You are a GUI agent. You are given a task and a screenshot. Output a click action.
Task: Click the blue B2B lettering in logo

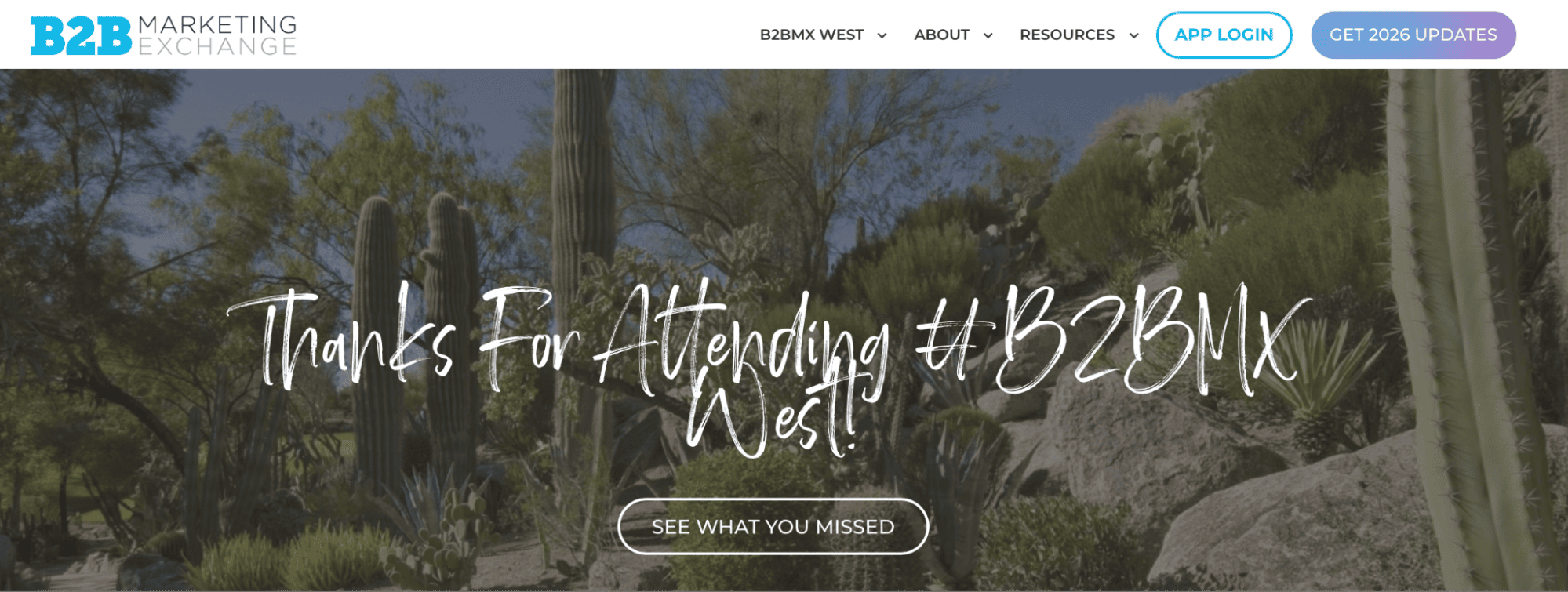click(81, 37)
